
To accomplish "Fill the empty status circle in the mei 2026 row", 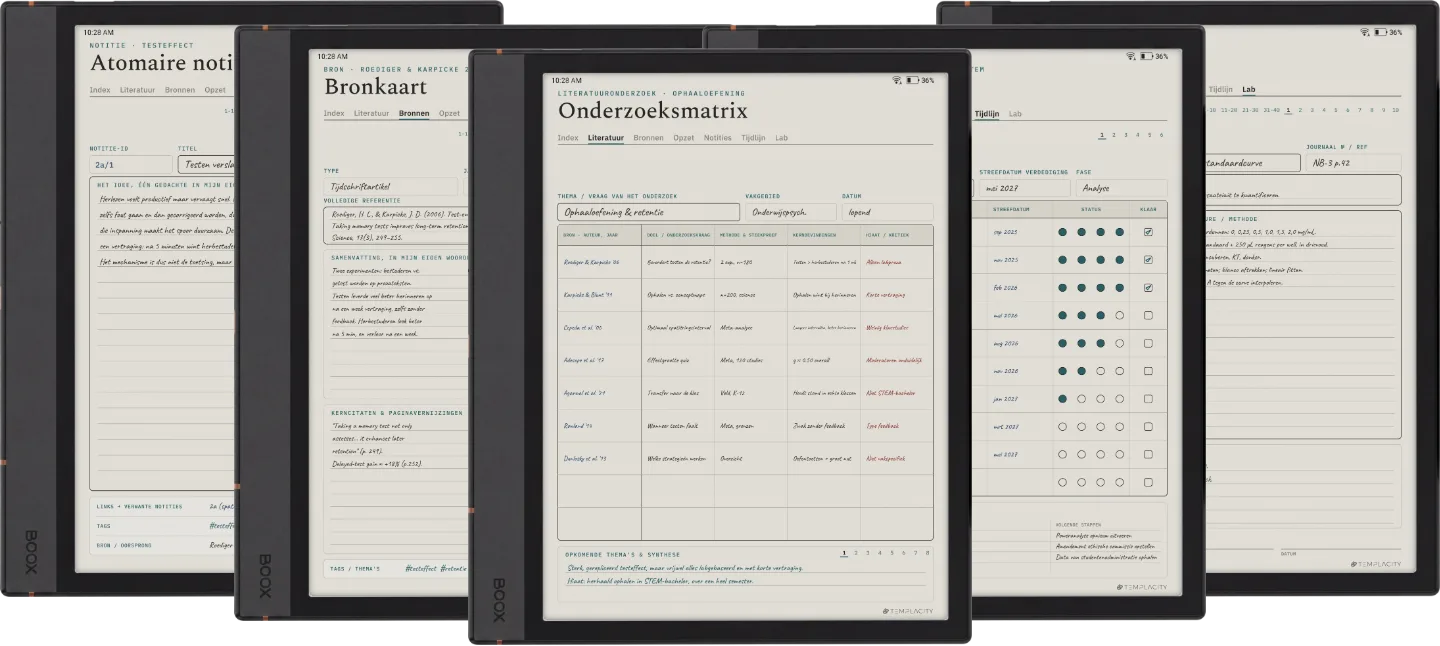I will coord(1119,315).
